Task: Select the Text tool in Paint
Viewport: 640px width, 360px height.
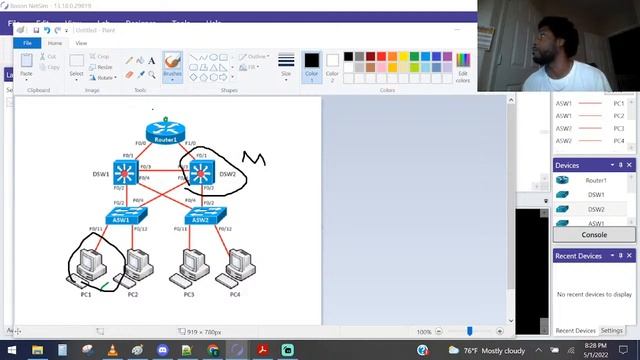Action: click(x=151, y=61)
